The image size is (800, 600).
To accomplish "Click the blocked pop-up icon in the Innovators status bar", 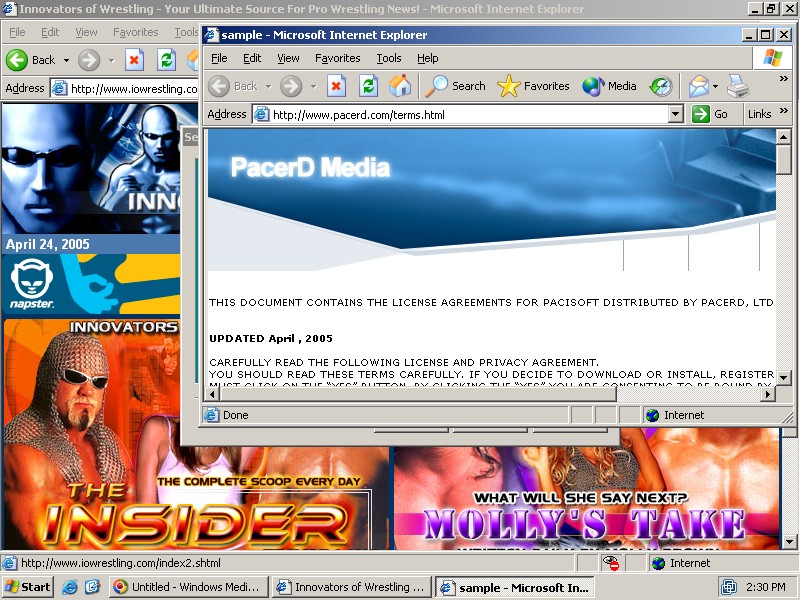I will coord(610,563).
